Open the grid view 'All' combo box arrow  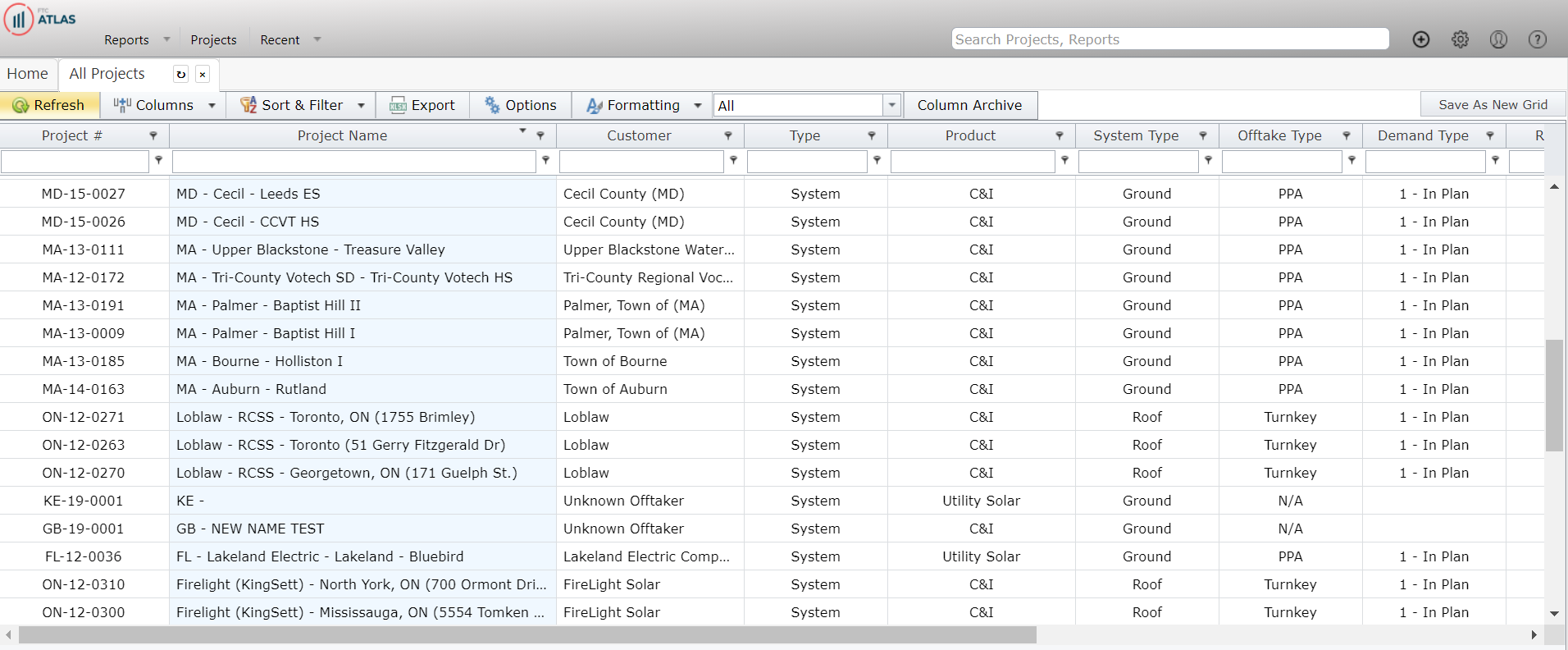[x=892, y=105]
